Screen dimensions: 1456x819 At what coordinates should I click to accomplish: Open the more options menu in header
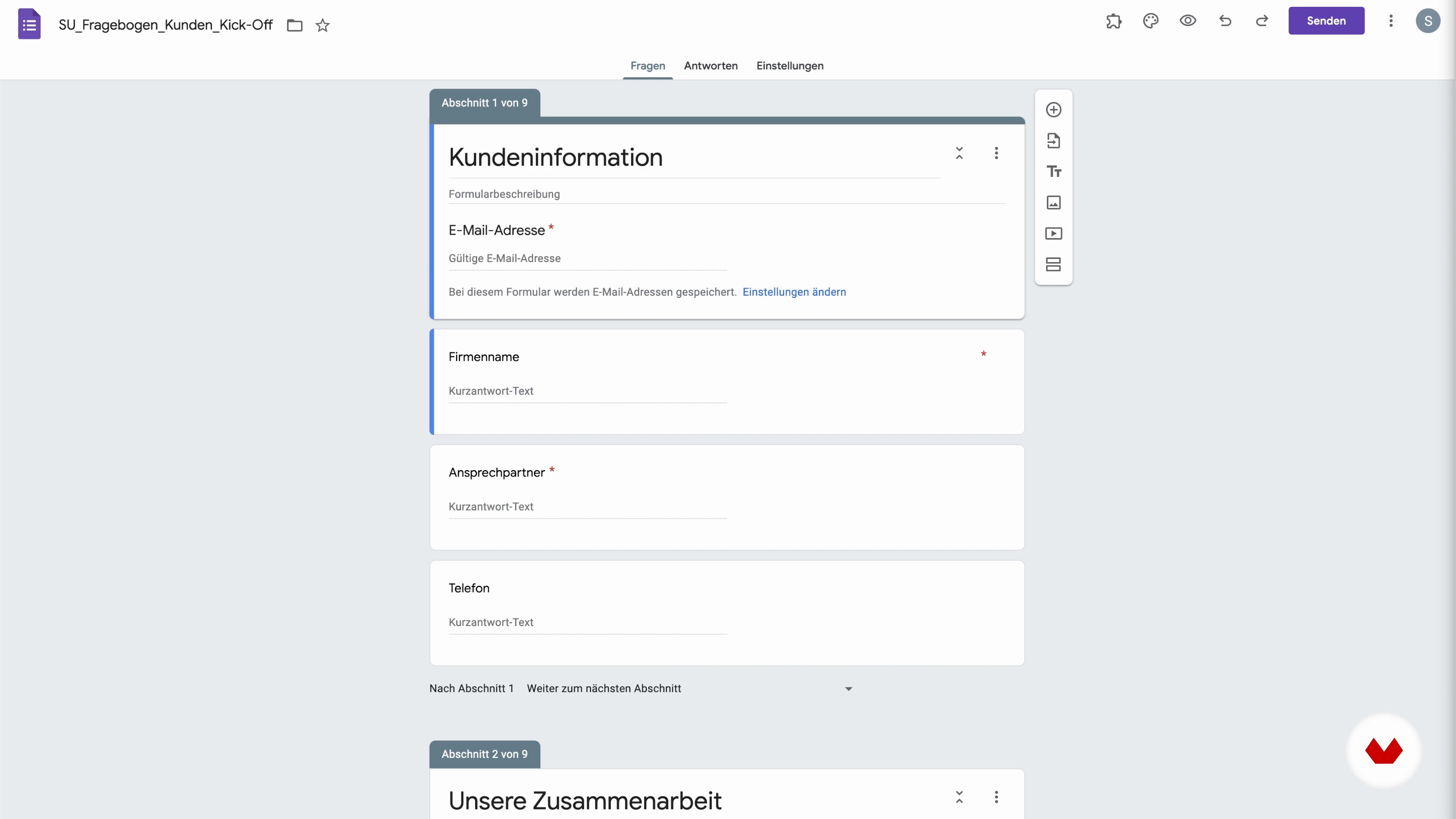[1391, 21]
